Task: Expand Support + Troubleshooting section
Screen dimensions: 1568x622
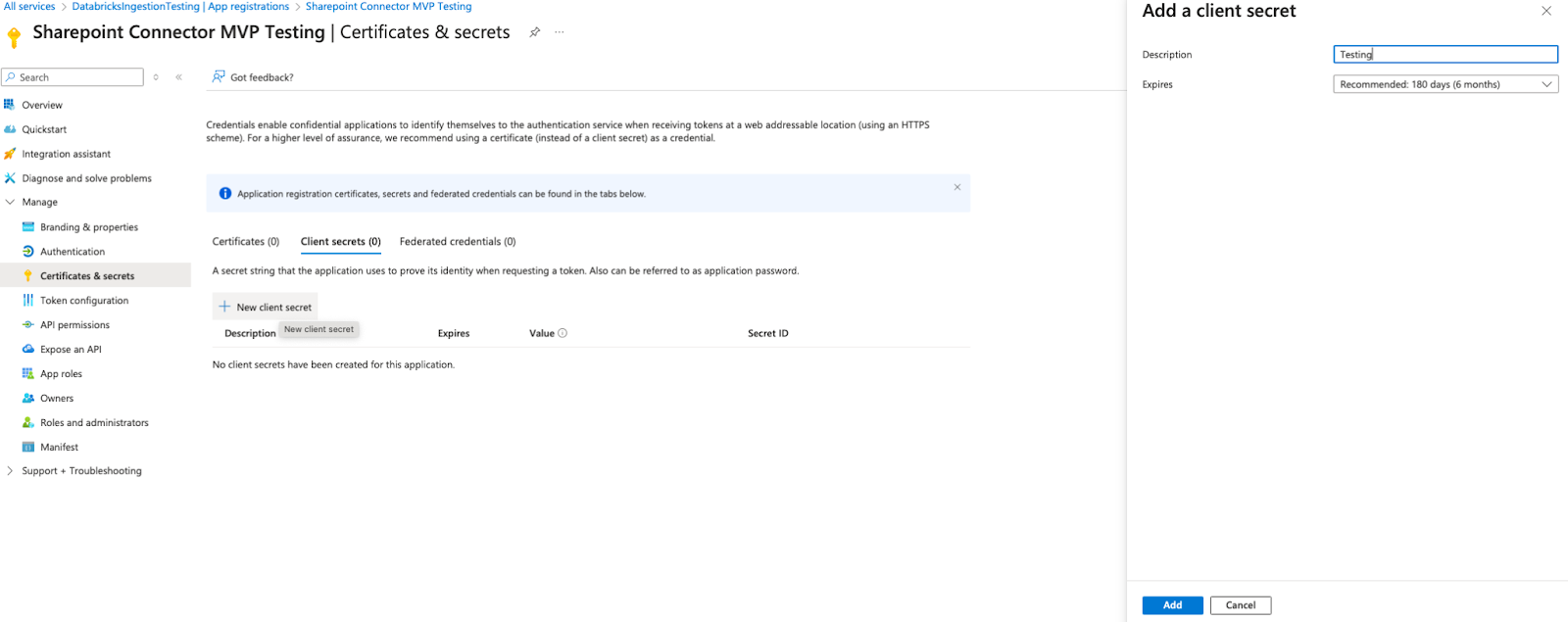Action: click(x=10, y=471)
